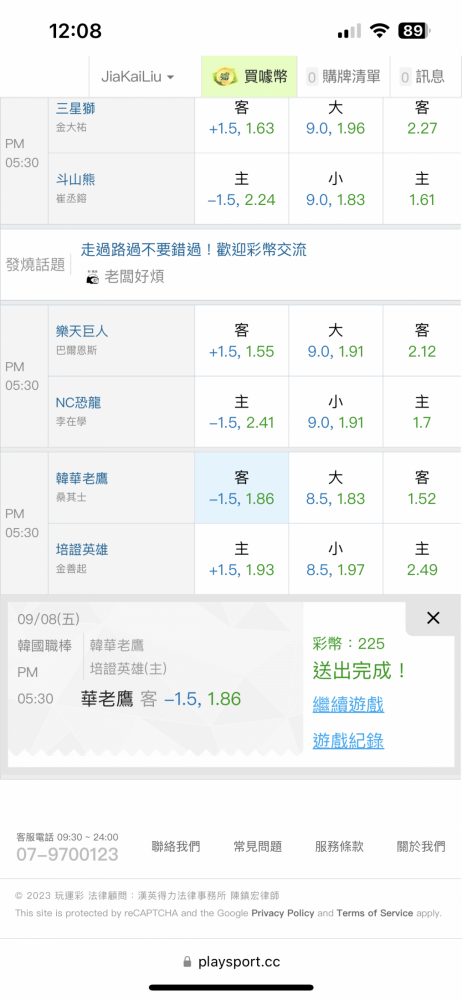Close the bet confirmation slip

pos(433,617)
